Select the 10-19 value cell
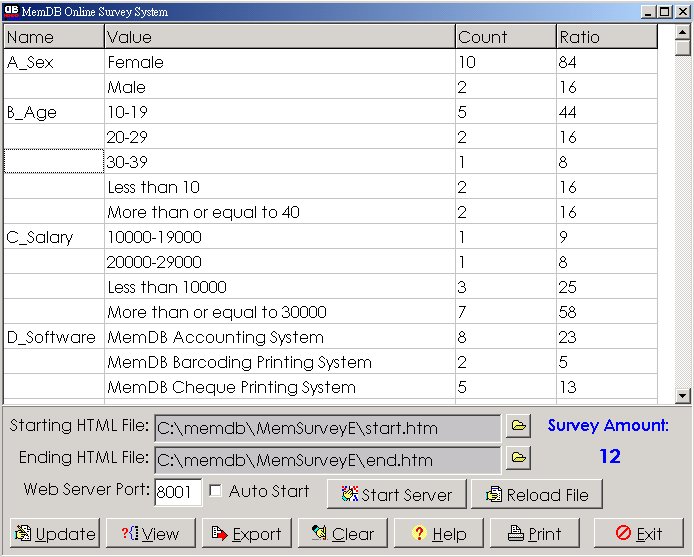This screenshot has width=694, height=557. tap(280, 112)
